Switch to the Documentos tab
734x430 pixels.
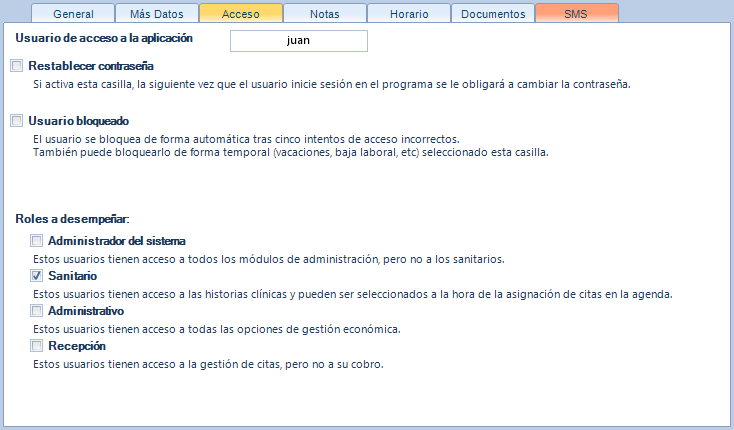point(492,14)
